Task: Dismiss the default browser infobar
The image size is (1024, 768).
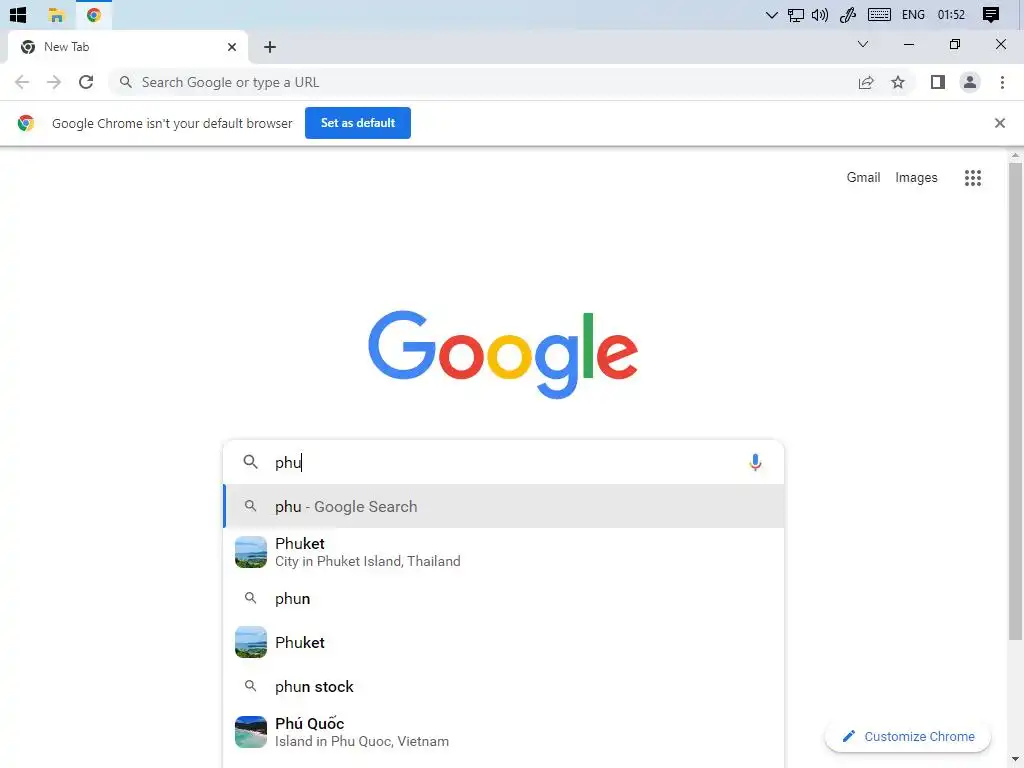Action: [x=999, y=123]
